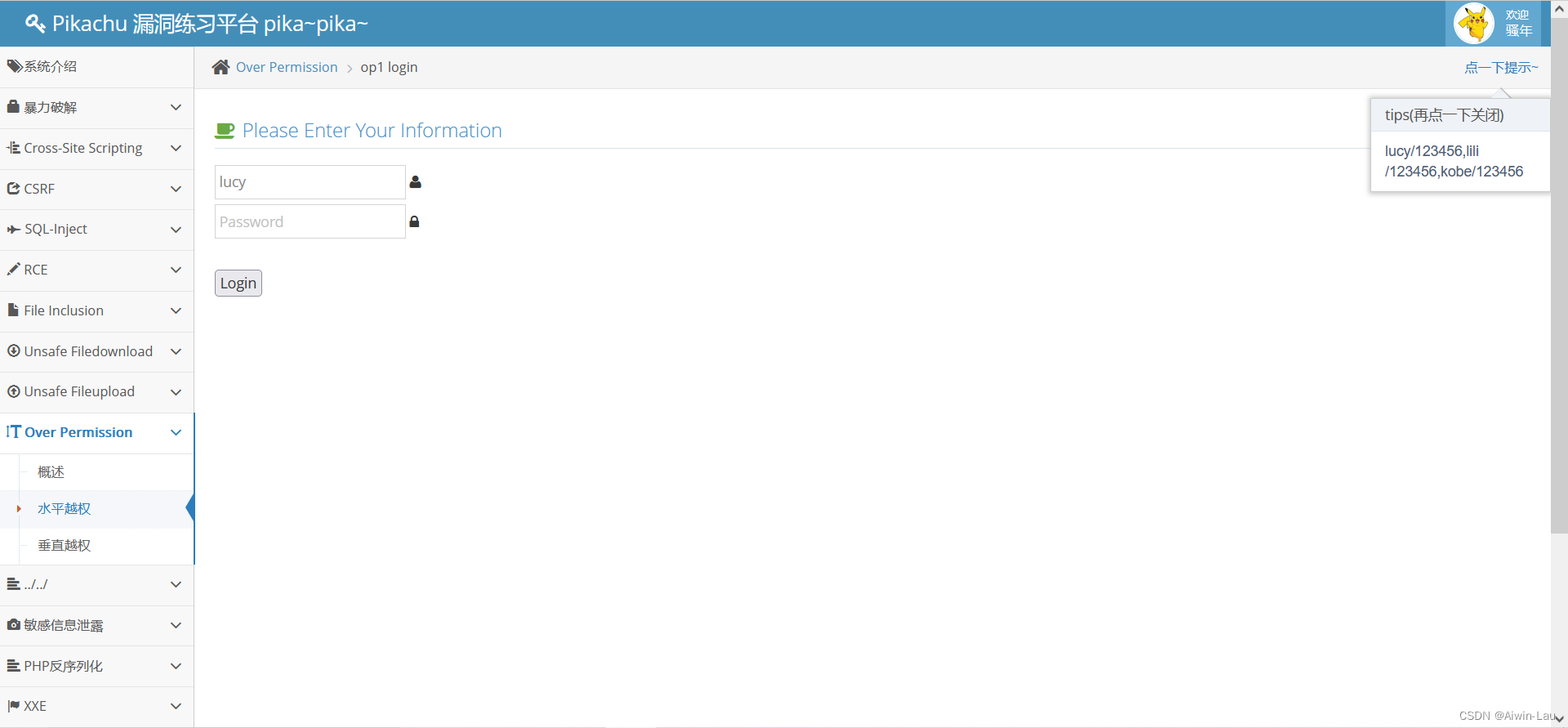Screen dimensions: 1568x728
Task: Click the 欢迎 骚年 user text
Action: pos(1518,23)
